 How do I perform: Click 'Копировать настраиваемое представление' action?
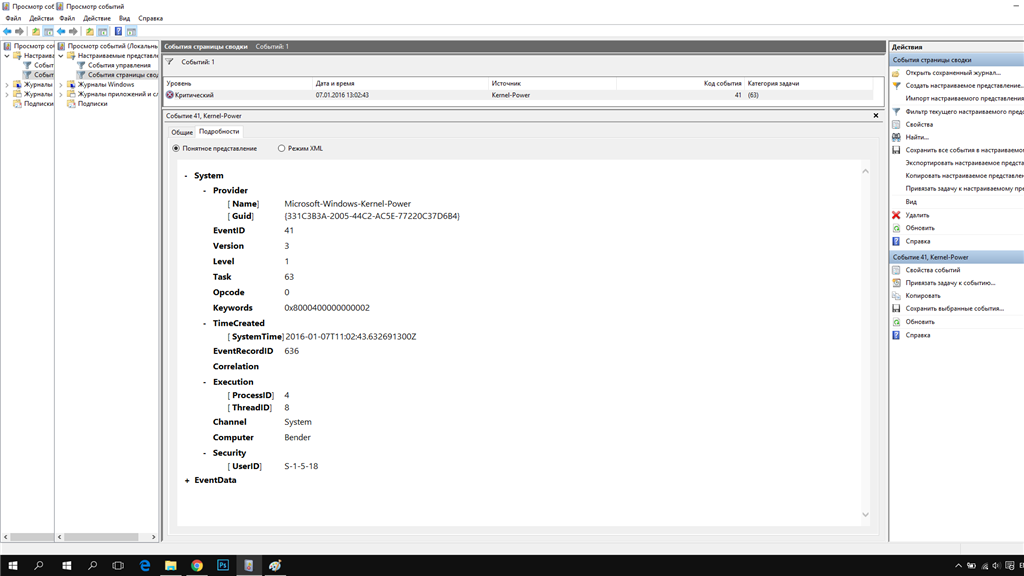point(965,176)
